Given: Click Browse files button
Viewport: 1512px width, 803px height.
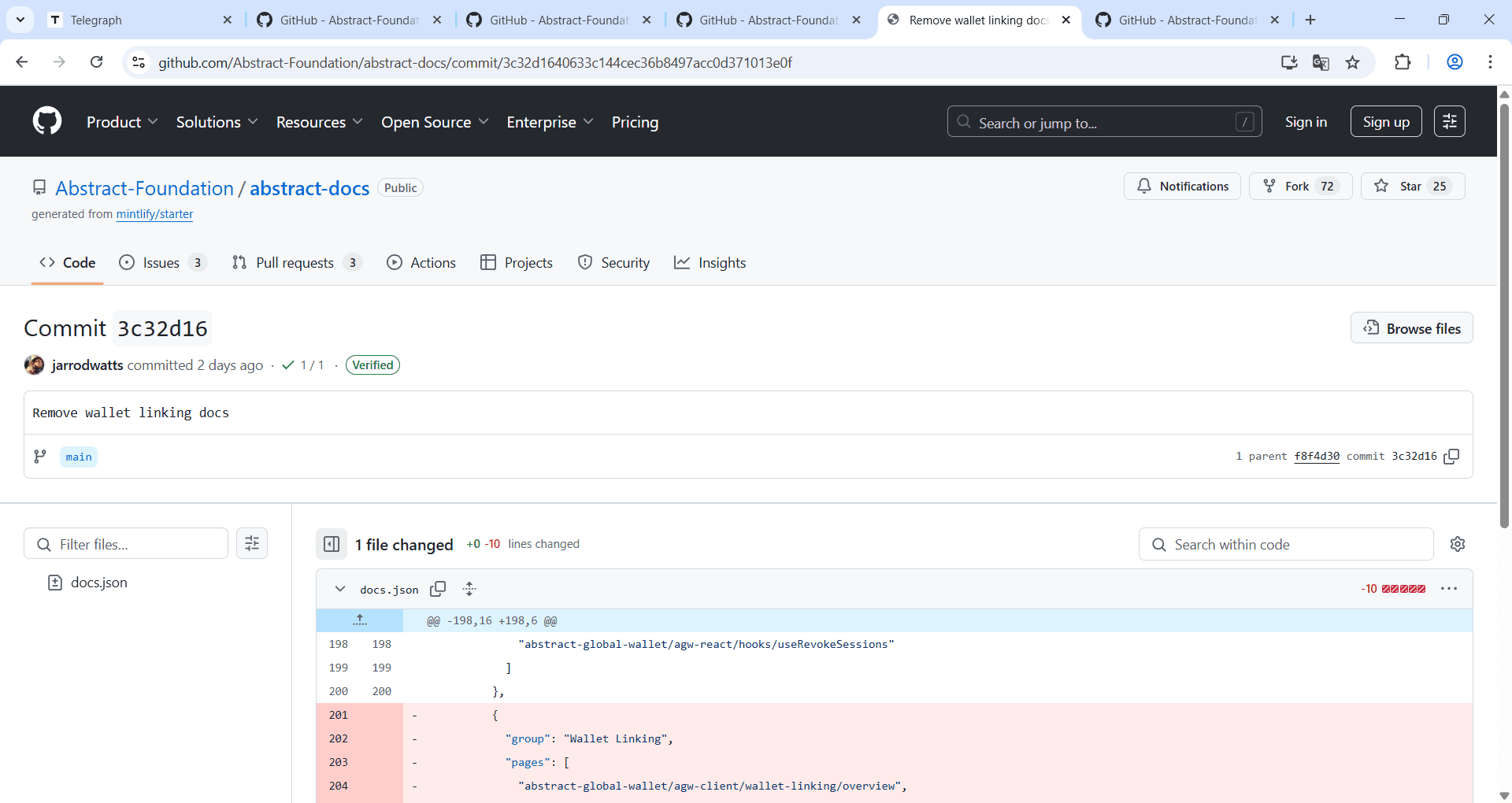Looking at the screenshot, I should (1412, 328).
